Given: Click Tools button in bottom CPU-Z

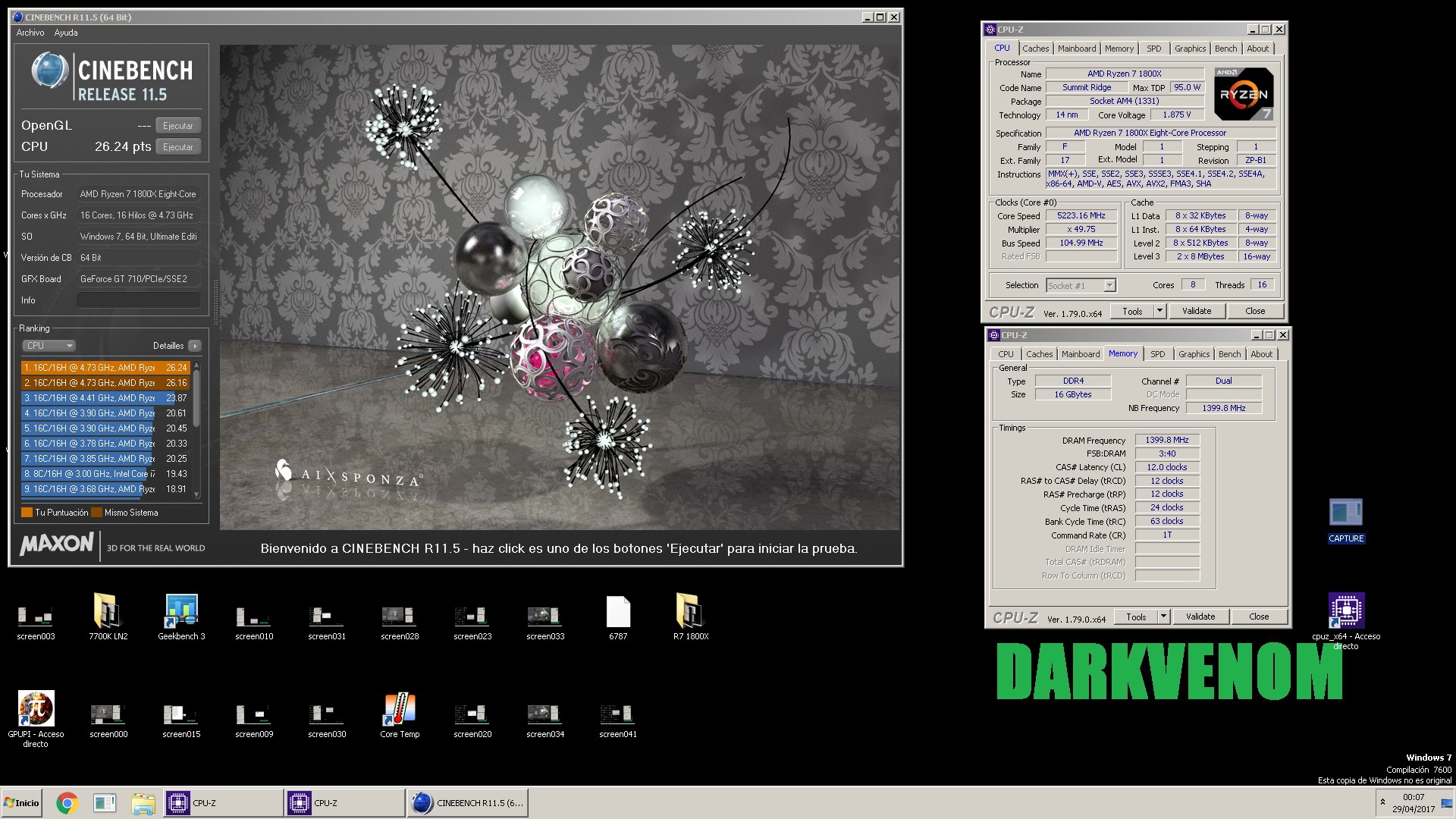Looking at the screenshot, I should 1136,617.
